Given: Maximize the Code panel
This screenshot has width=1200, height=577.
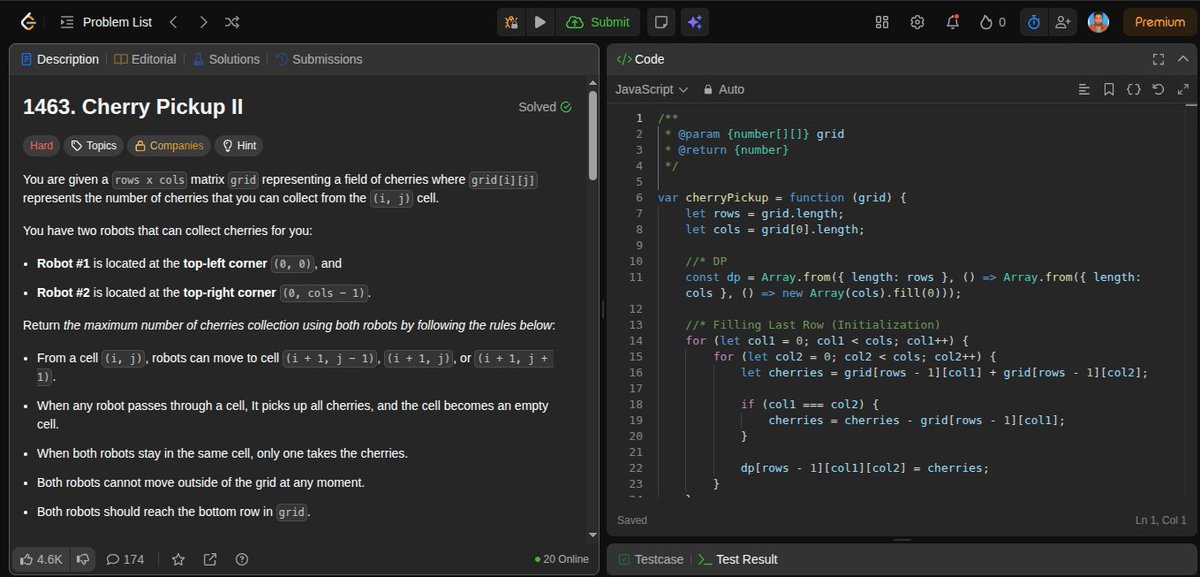Looking at the screenshot, I should point(1159,59).
